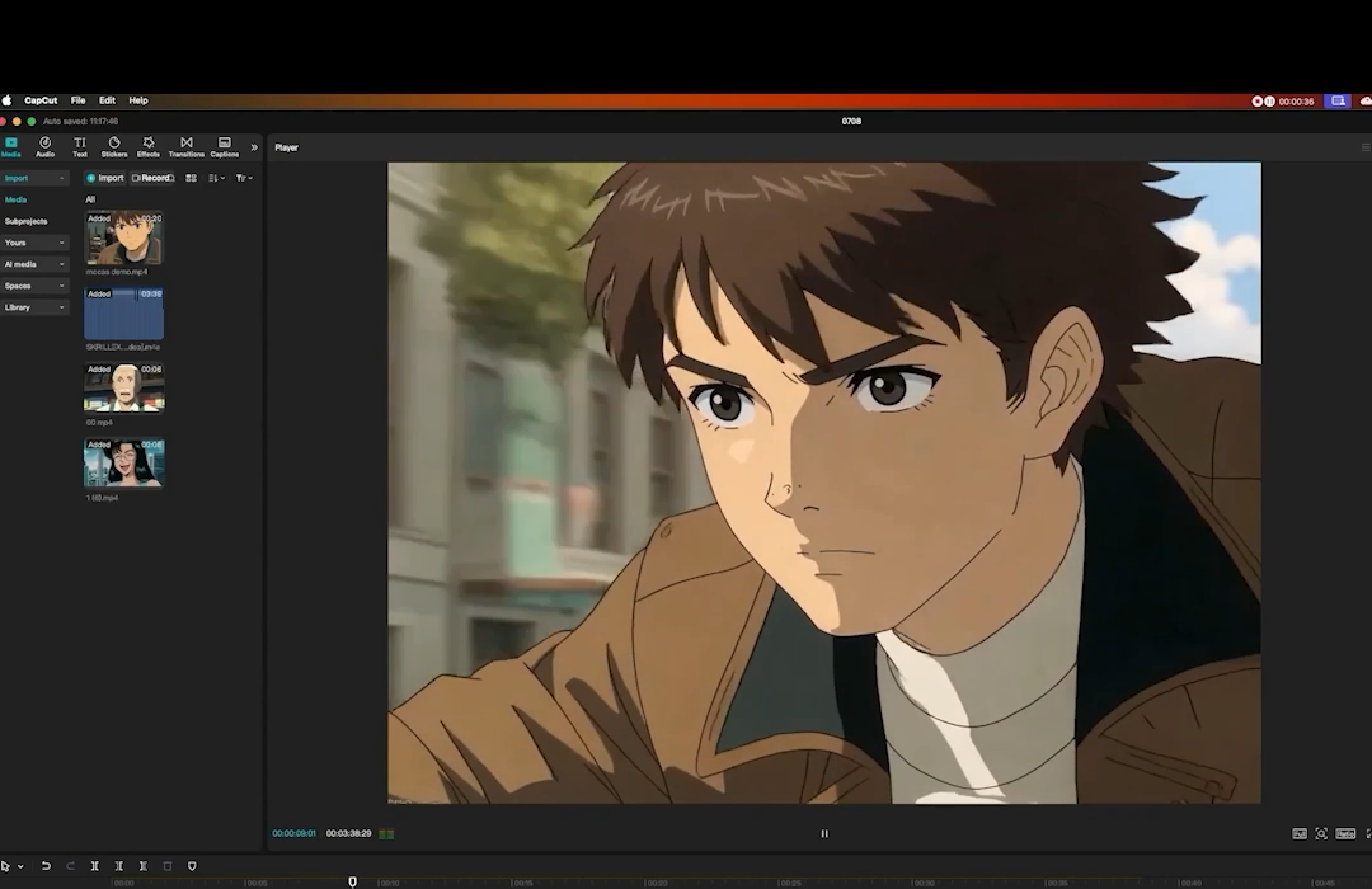Switch media list to grid view
The height and width of the screenshot is (889, 1372).
click(x=191, y=178)
